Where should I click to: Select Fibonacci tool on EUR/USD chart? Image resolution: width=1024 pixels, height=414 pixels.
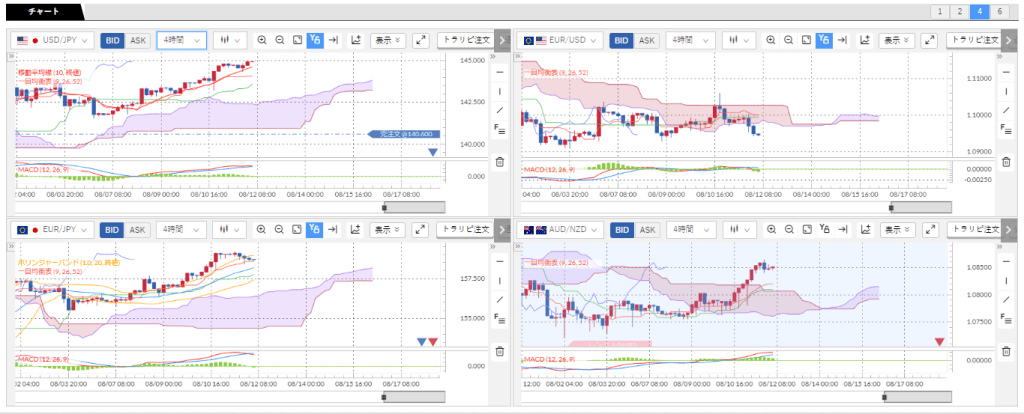tap(1007, 128)
